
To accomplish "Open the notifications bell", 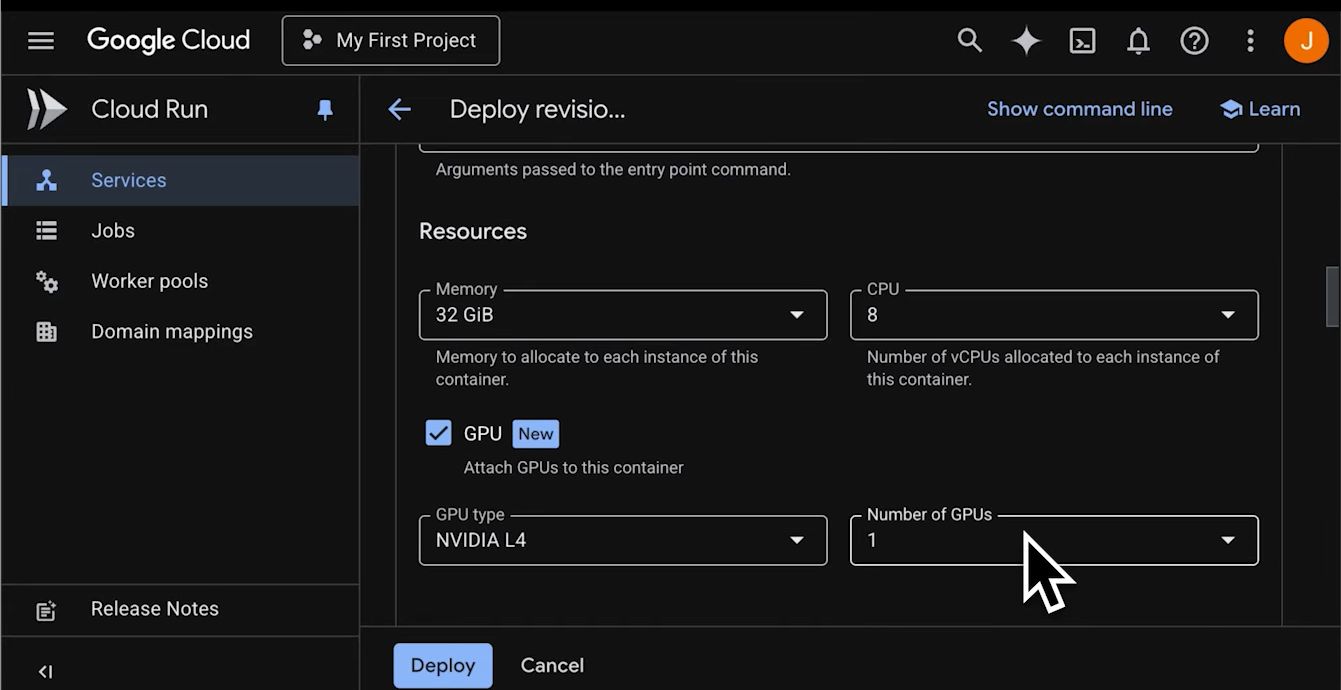I will [x=1138, y=41].
